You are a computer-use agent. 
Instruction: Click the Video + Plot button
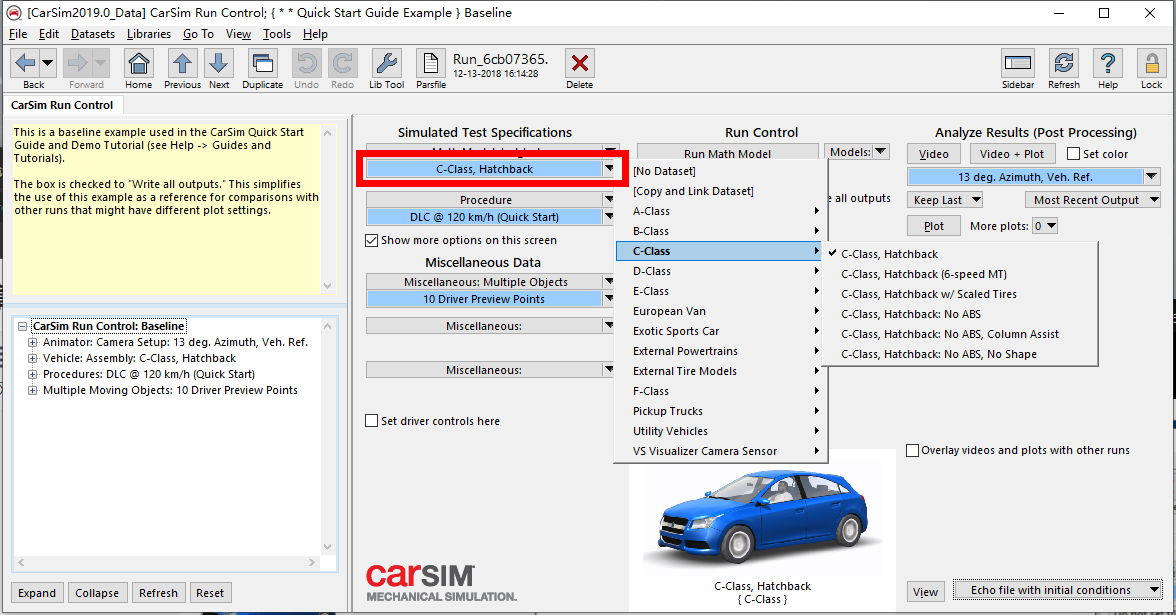(1012, 154)
